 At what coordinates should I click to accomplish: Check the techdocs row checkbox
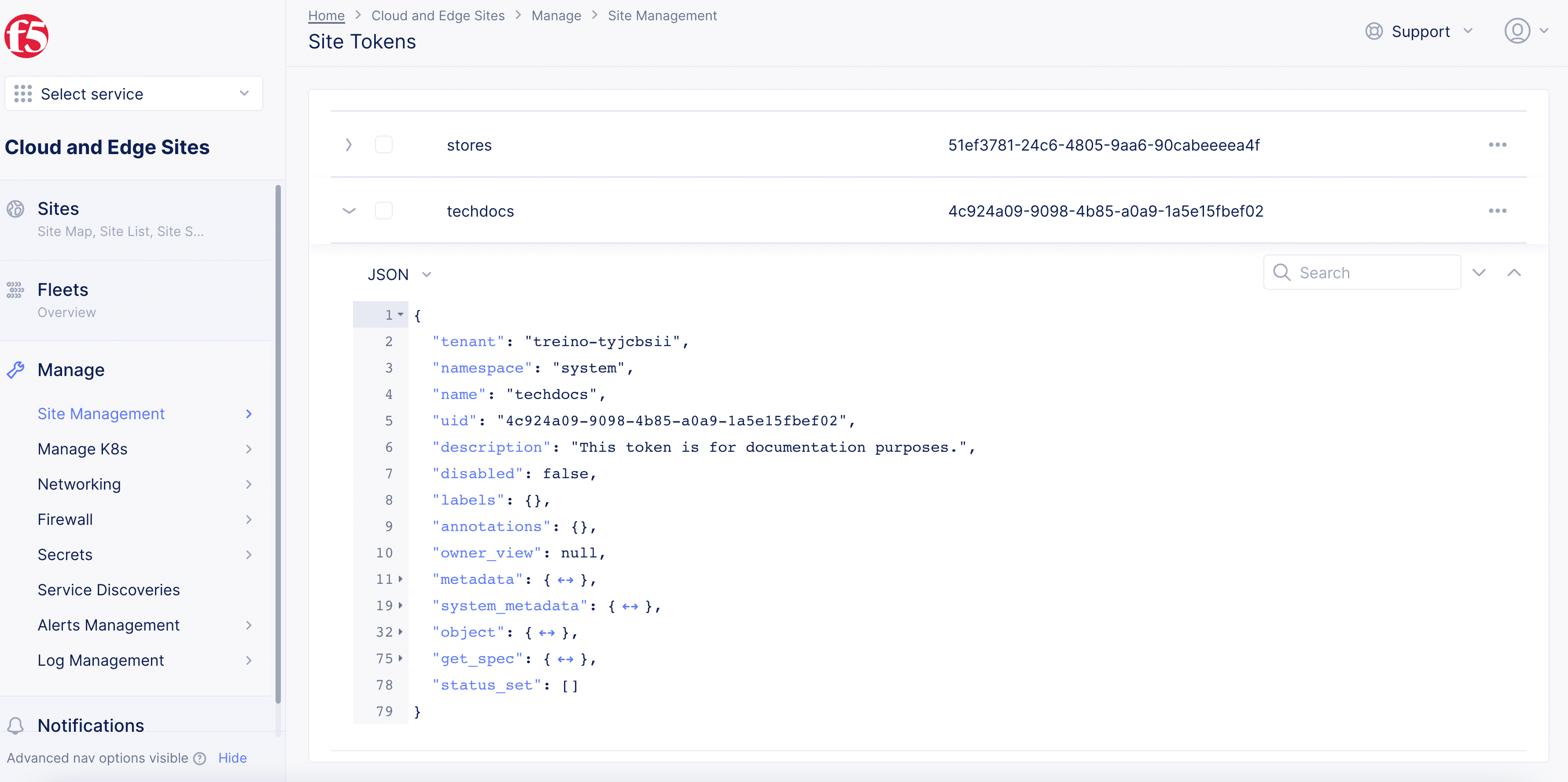point(383,211)
